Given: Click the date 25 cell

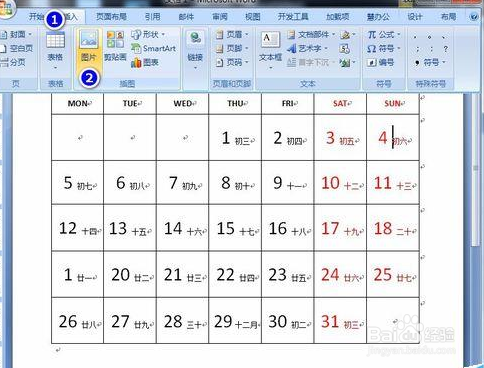Looking at the screenshot, I should 393,275.
